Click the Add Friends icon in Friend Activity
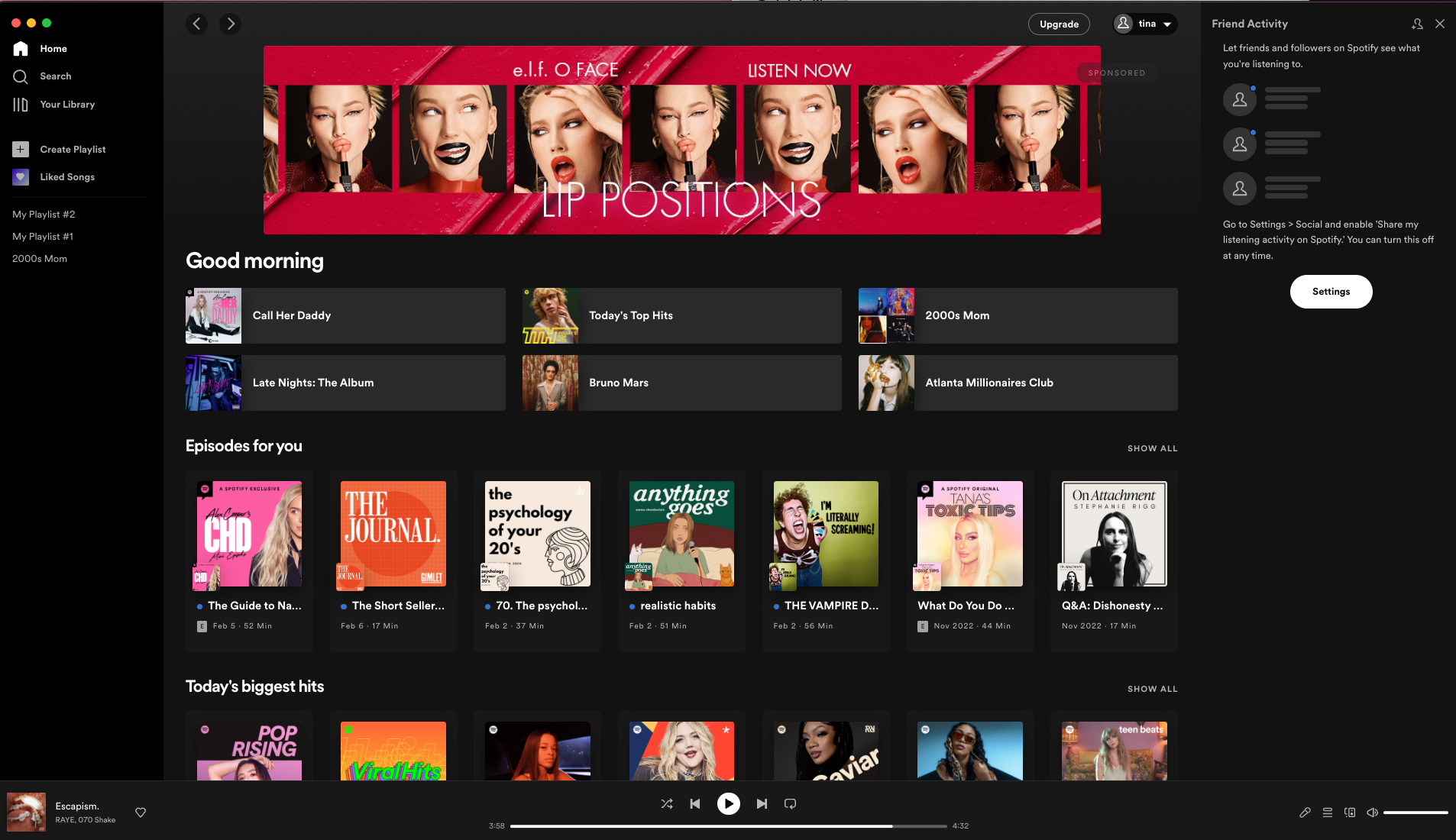The image size is (1456, 840). (1417, 24)
